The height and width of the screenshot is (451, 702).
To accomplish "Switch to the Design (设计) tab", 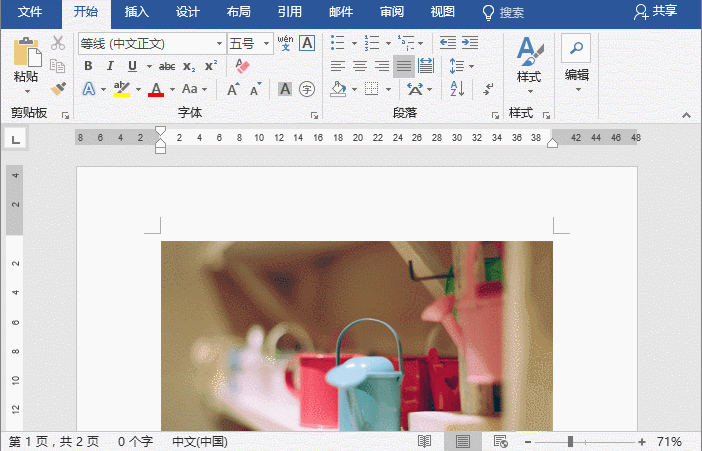I will [x=188, y=13].
